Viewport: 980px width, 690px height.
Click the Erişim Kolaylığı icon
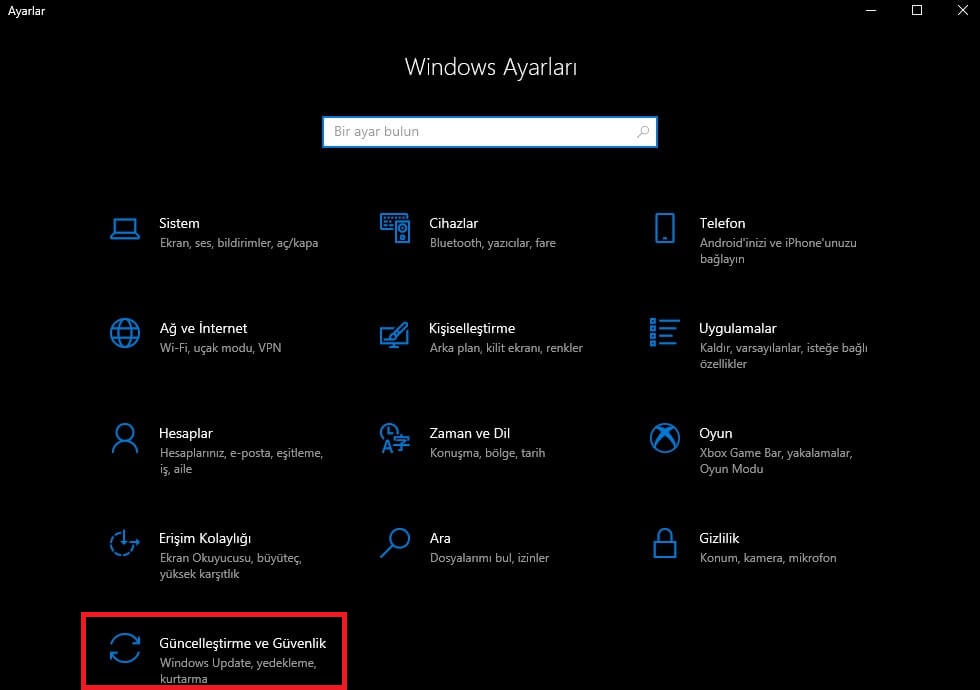coord(124,542)
